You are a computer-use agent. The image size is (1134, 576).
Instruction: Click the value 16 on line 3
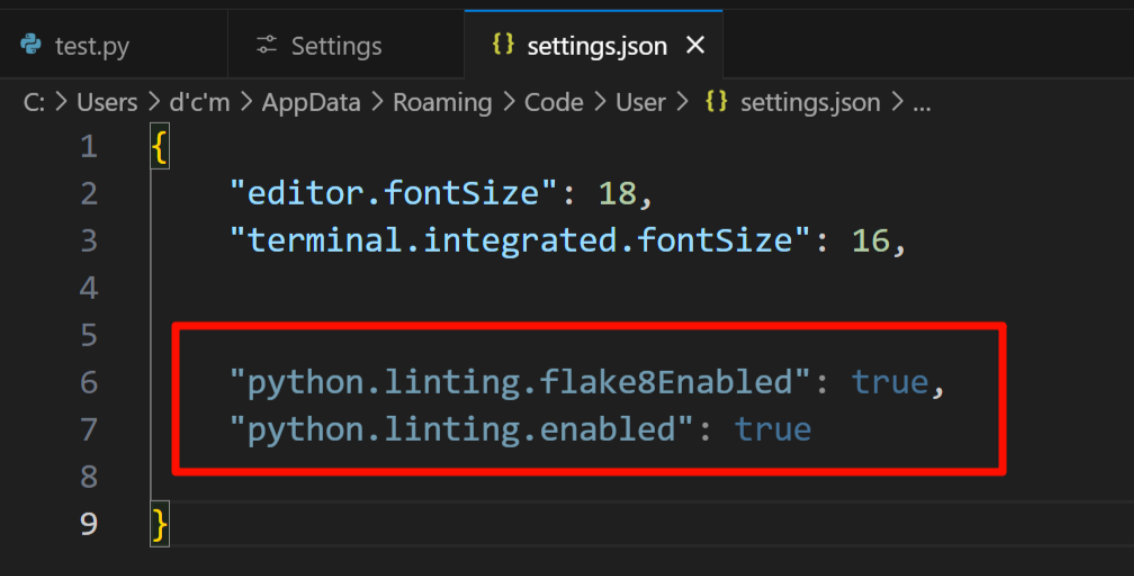click(x=870, y=240)
